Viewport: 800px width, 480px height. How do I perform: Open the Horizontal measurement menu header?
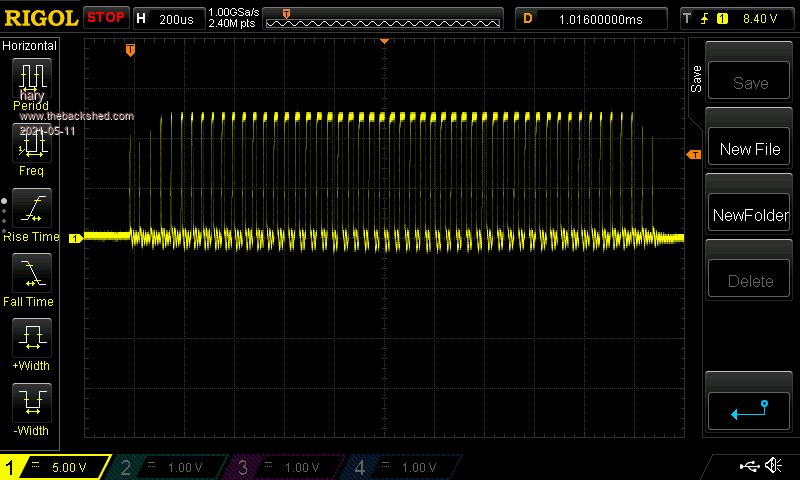coord(31,46)
